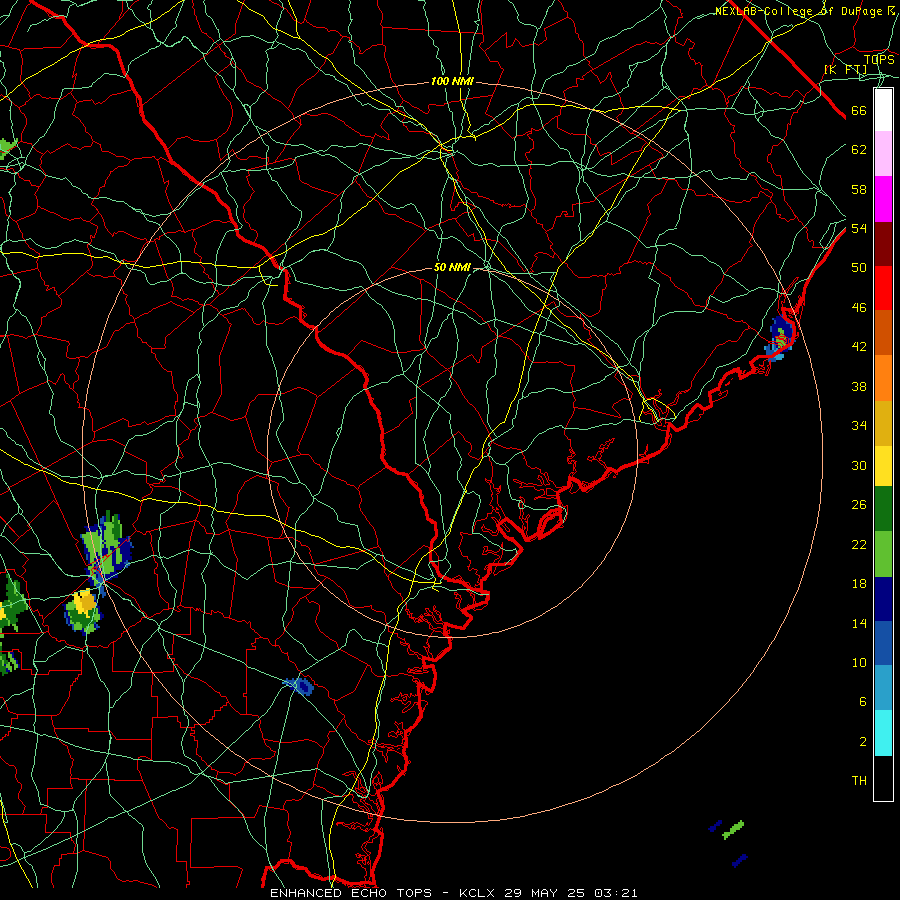
Task: Click the legend value 54
Action: tap(859, 229)
